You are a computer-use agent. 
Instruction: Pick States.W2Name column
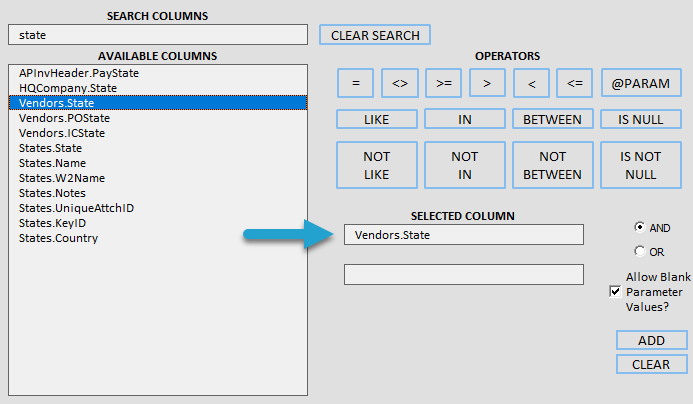point(158,178)
